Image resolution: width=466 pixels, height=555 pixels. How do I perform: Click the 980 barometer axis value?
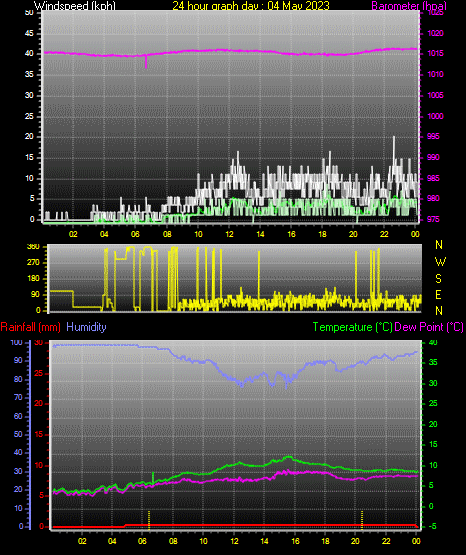433,198
